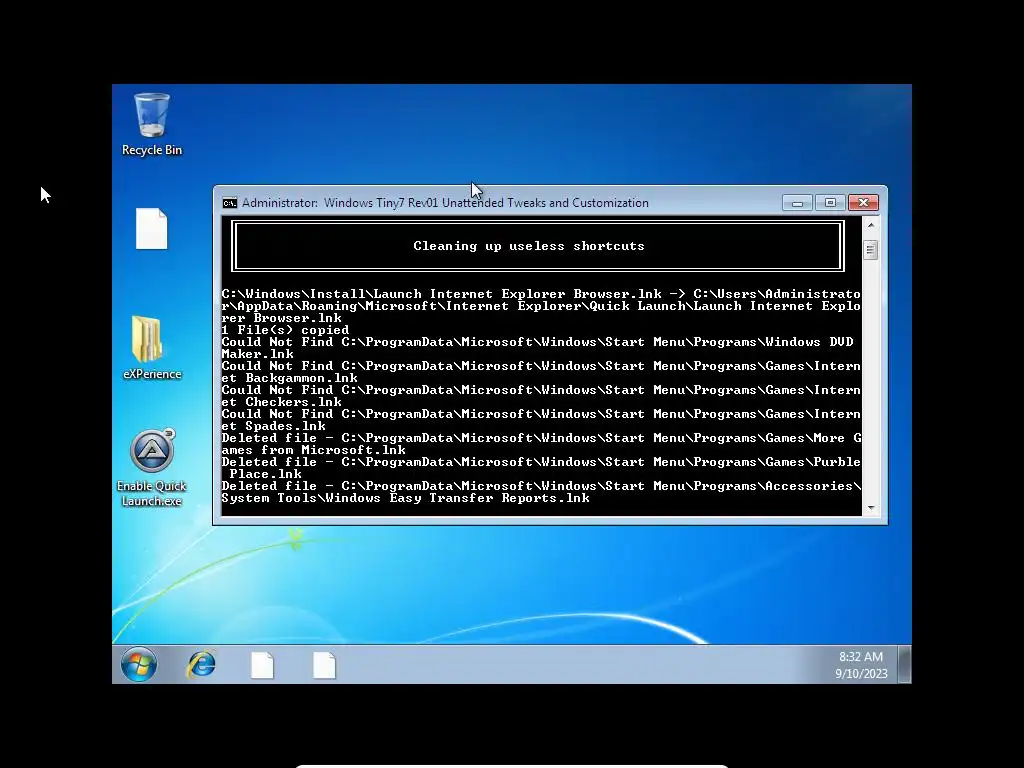The image size is (1024, 768).
Task: Launch Internet Explorer from the taskbar
Action: coord(201,665)
